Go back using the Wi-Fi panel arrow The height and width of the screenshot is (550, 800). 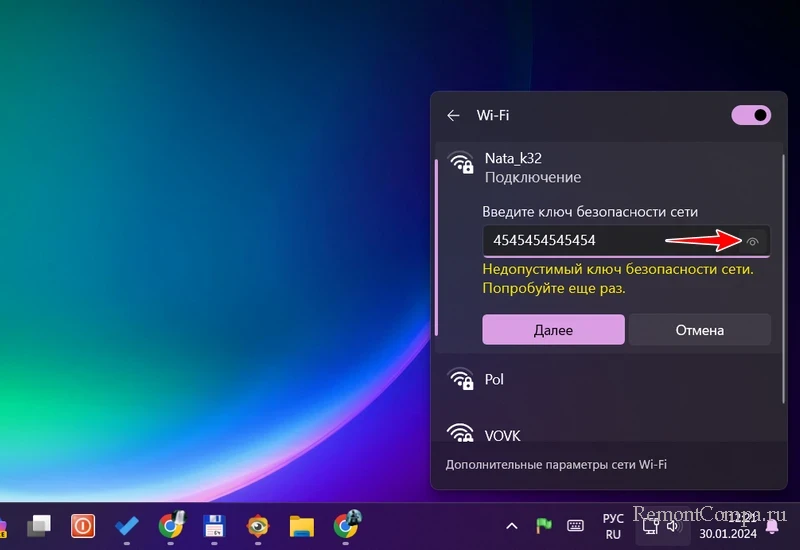coord(453,115)
